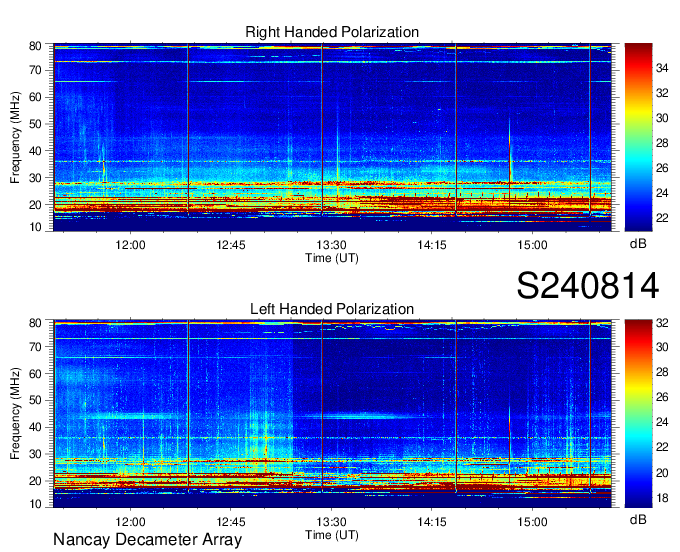The width and height of the screenshot is (680, 552).
Task: Click the Left Handed spectrogram image
Action: coord(332,414)
